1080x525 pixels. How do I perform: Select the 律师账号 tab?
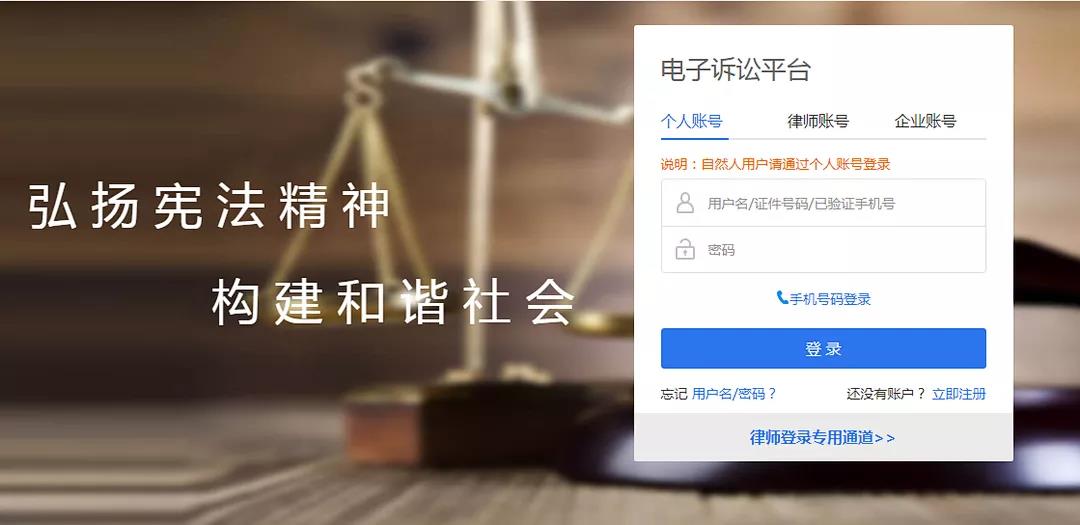click(x=818, y=122)
